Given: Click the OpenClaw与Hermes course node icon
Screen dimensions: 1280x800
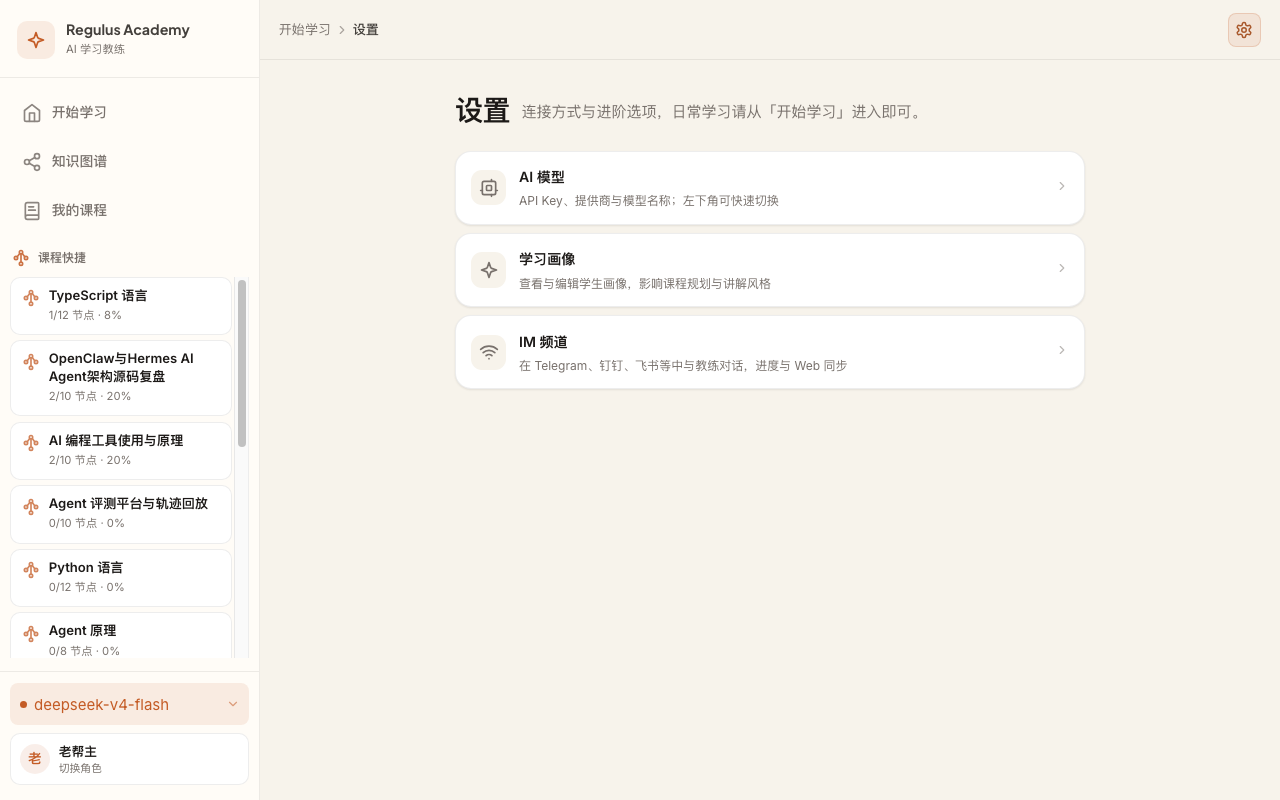Looking at the screenshot, I should pos(31,360).
